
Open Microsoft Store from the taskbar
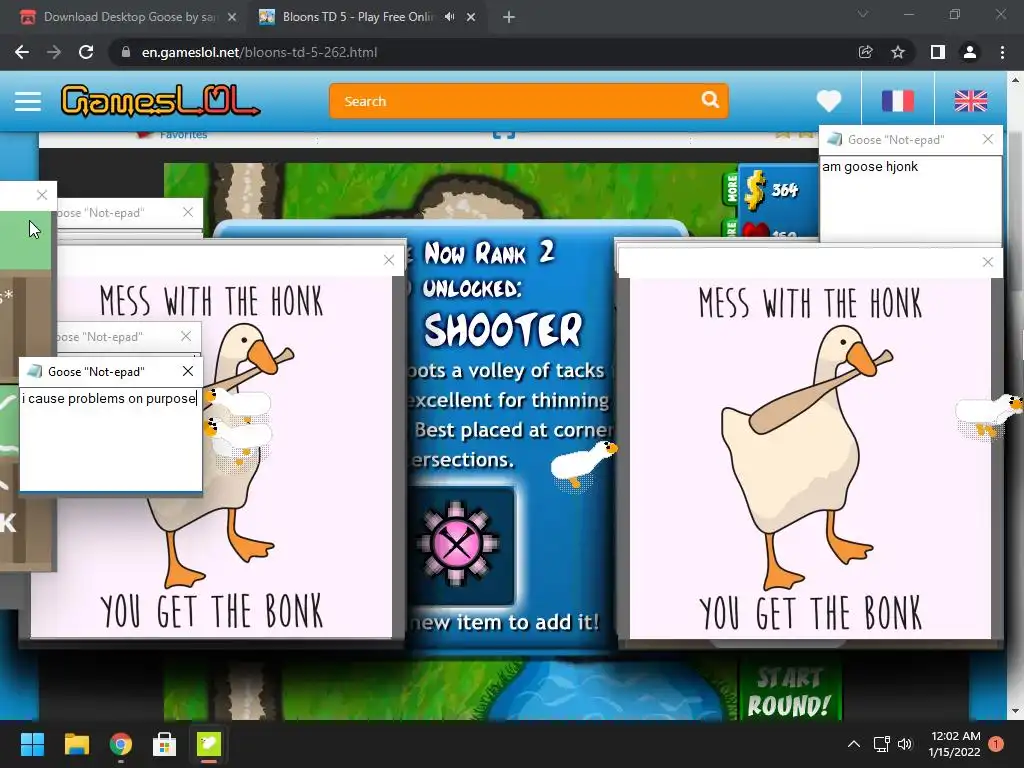coord(165,744)
